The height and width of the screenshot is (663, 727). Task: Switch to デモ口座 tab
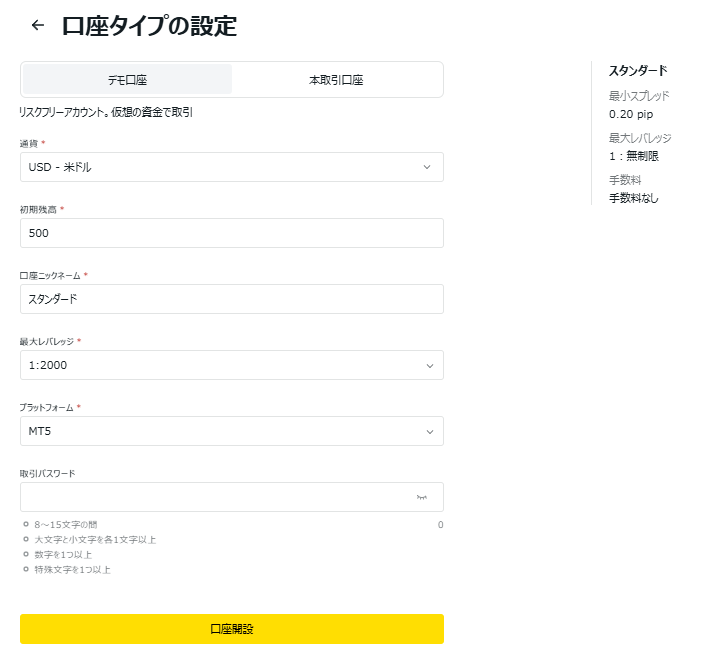click(x=128, y=80)
